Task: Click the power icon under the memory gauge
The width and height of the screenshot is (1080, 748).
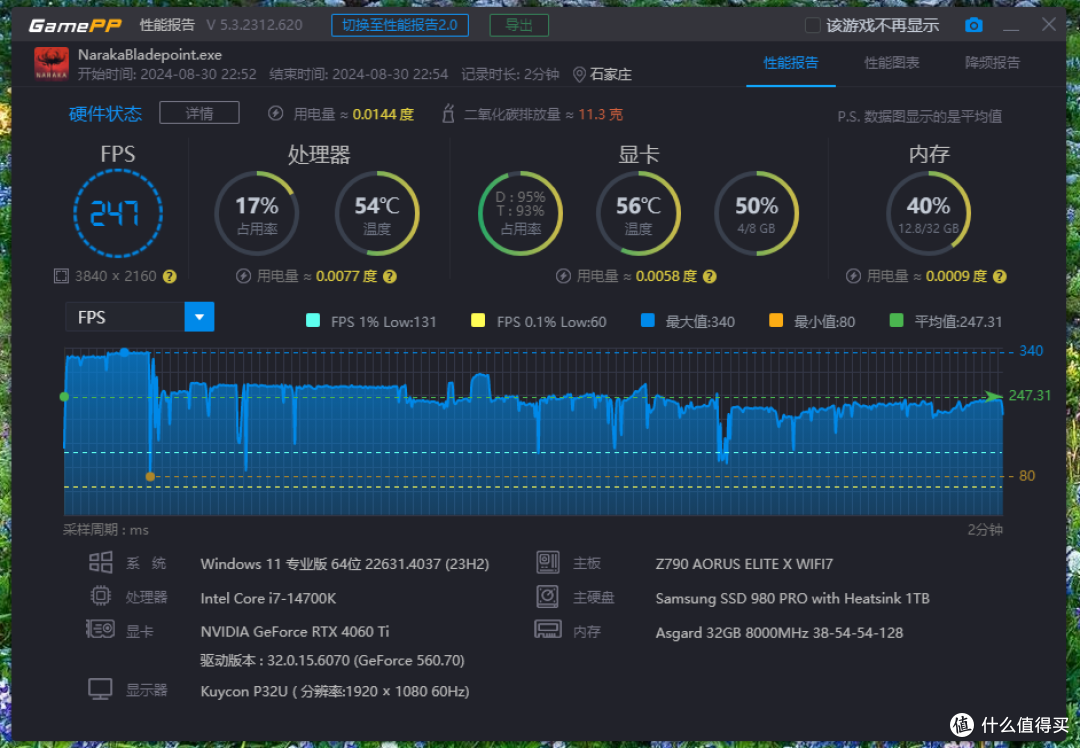Action: (x=853, y=276)
